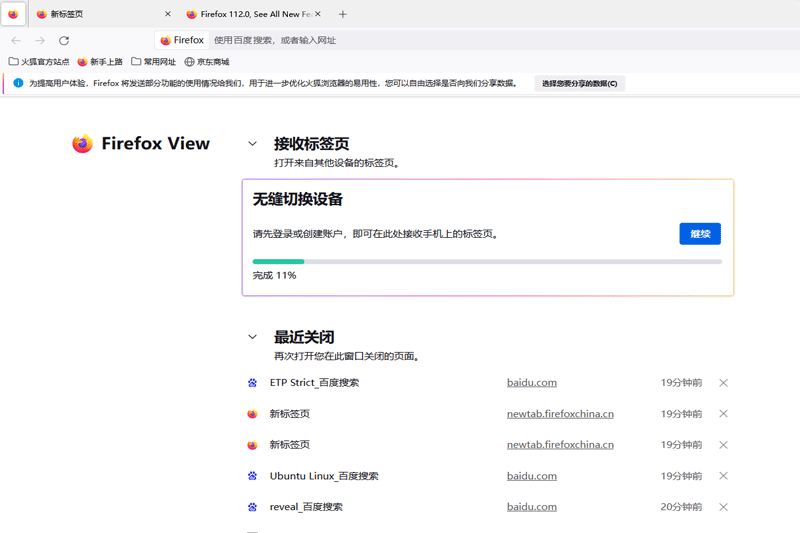Click the blue 继续 button
Image resolution: width=800 pixels, height=533 pixels.
(700, 234)
